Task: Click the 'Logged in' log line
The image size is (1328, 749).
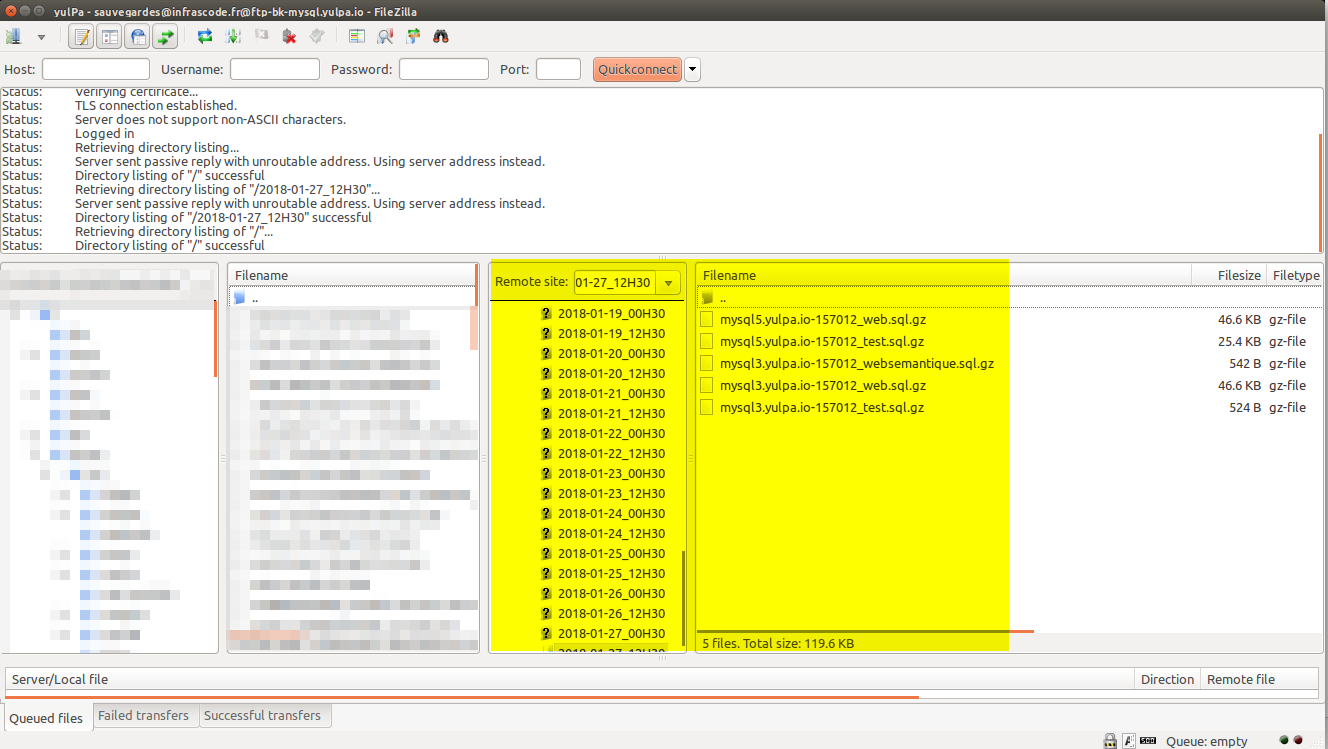Action: (x=105, y=133)
